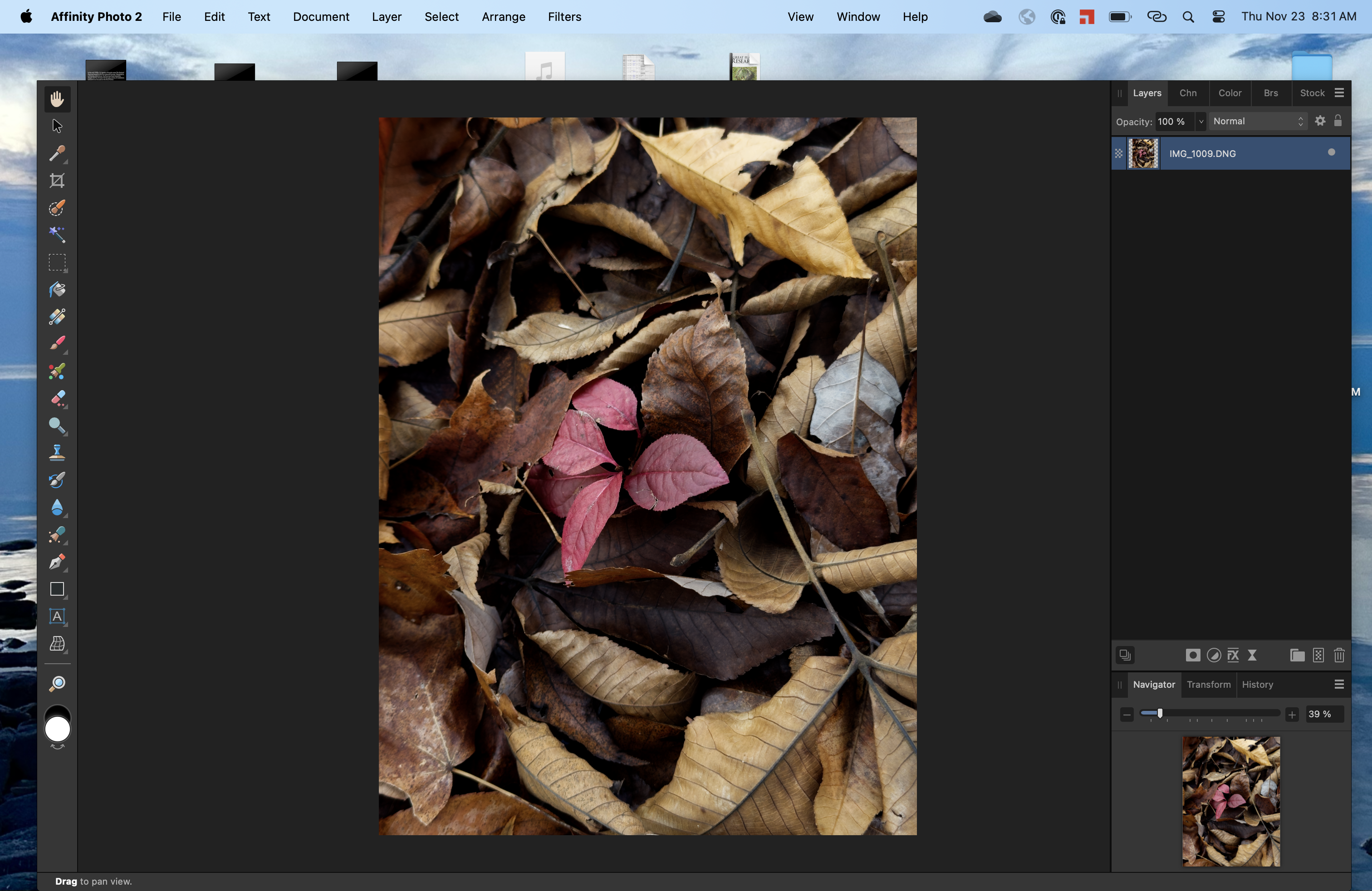The image size is (1372, 891).
Task: Swap primary and secondary colors
Action: click(x=57, y=748)
